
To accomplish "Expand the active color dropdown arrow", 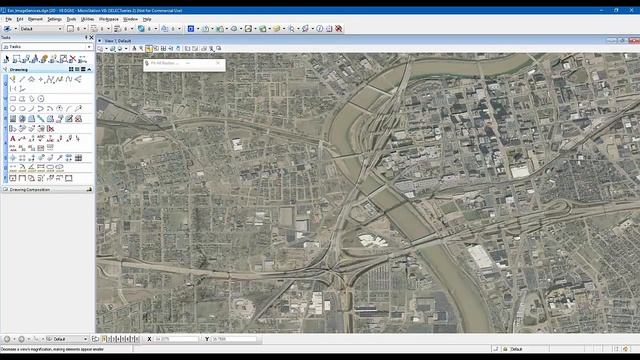I will click(x=84, y=29).
